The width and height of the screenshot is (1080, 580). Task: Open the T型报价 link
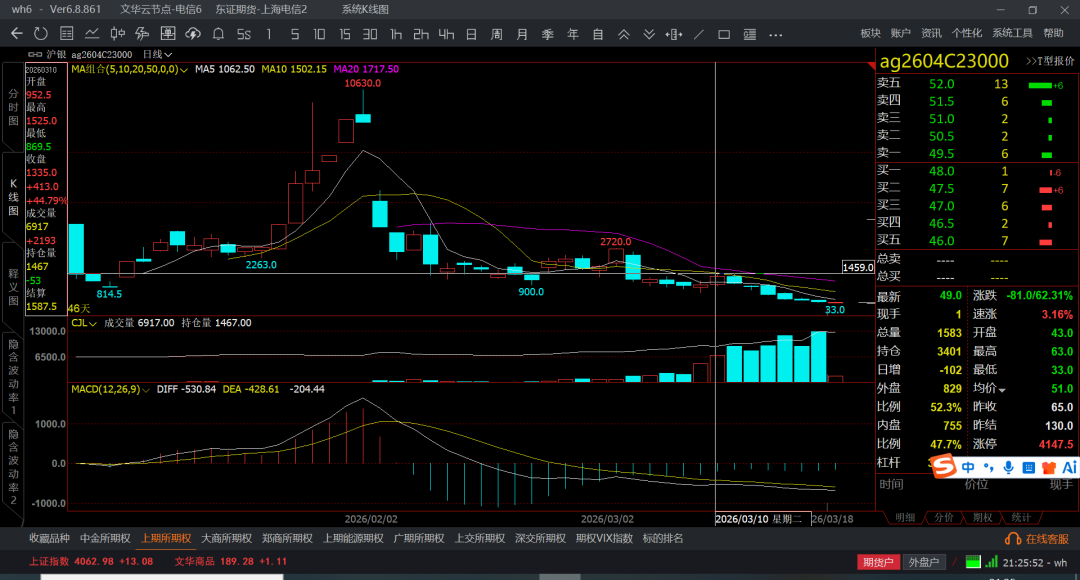click(1049, 61)
